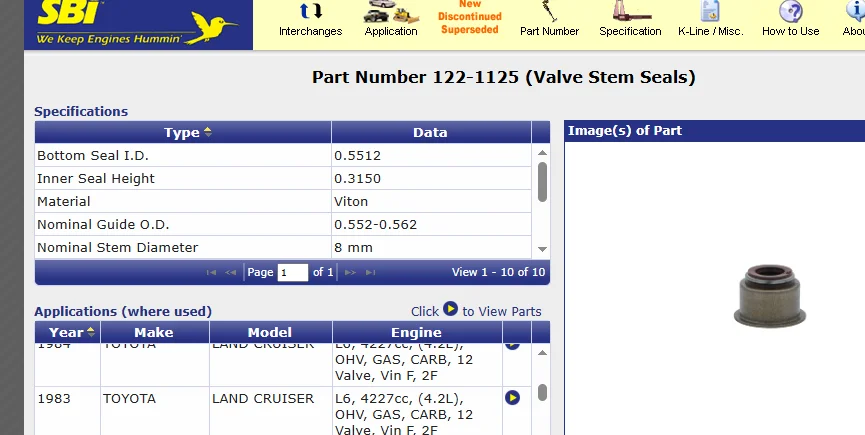Select the Nominal Stem Diameter row

[283, 247]
